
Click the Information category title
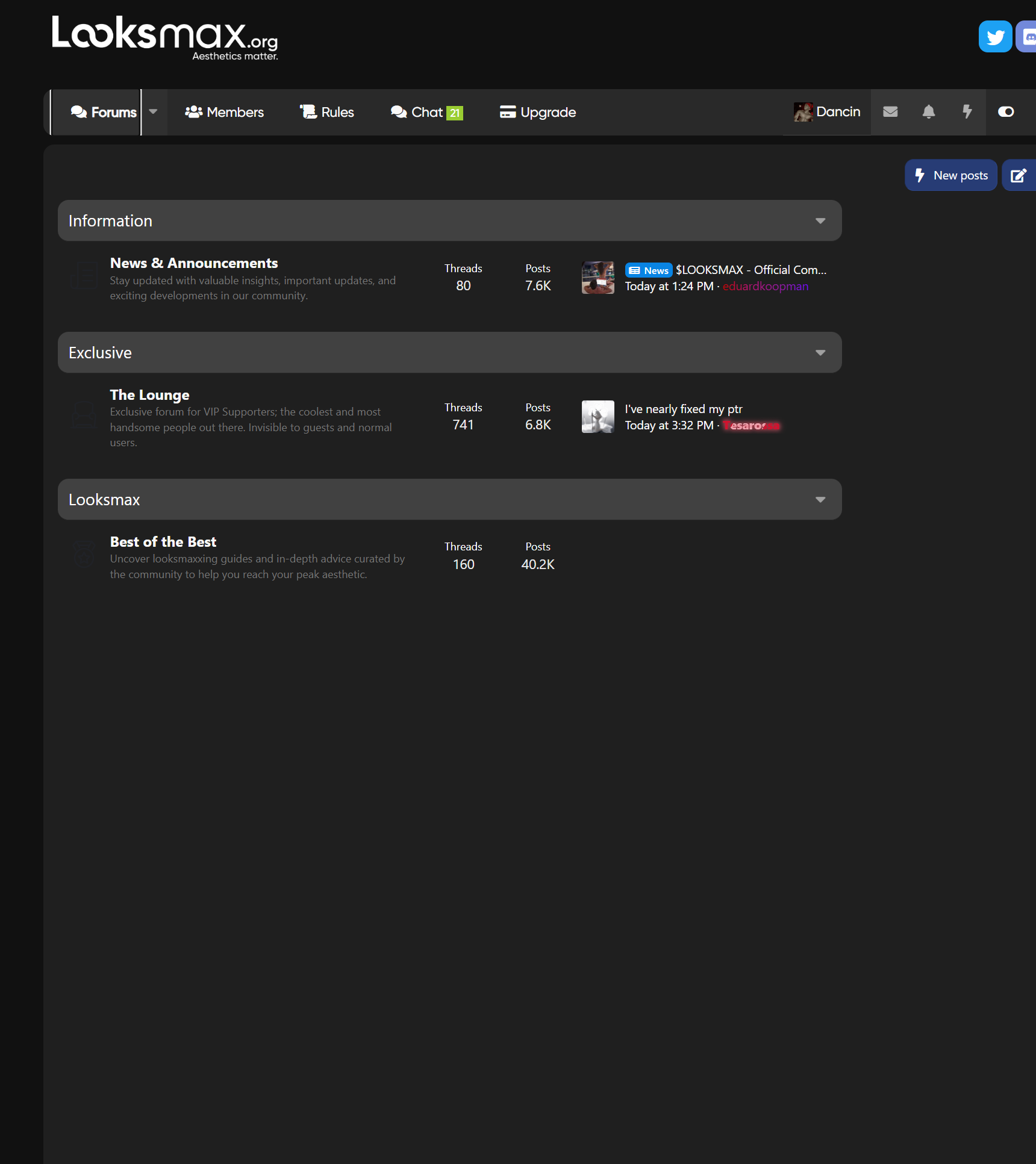tap(110, 221)
